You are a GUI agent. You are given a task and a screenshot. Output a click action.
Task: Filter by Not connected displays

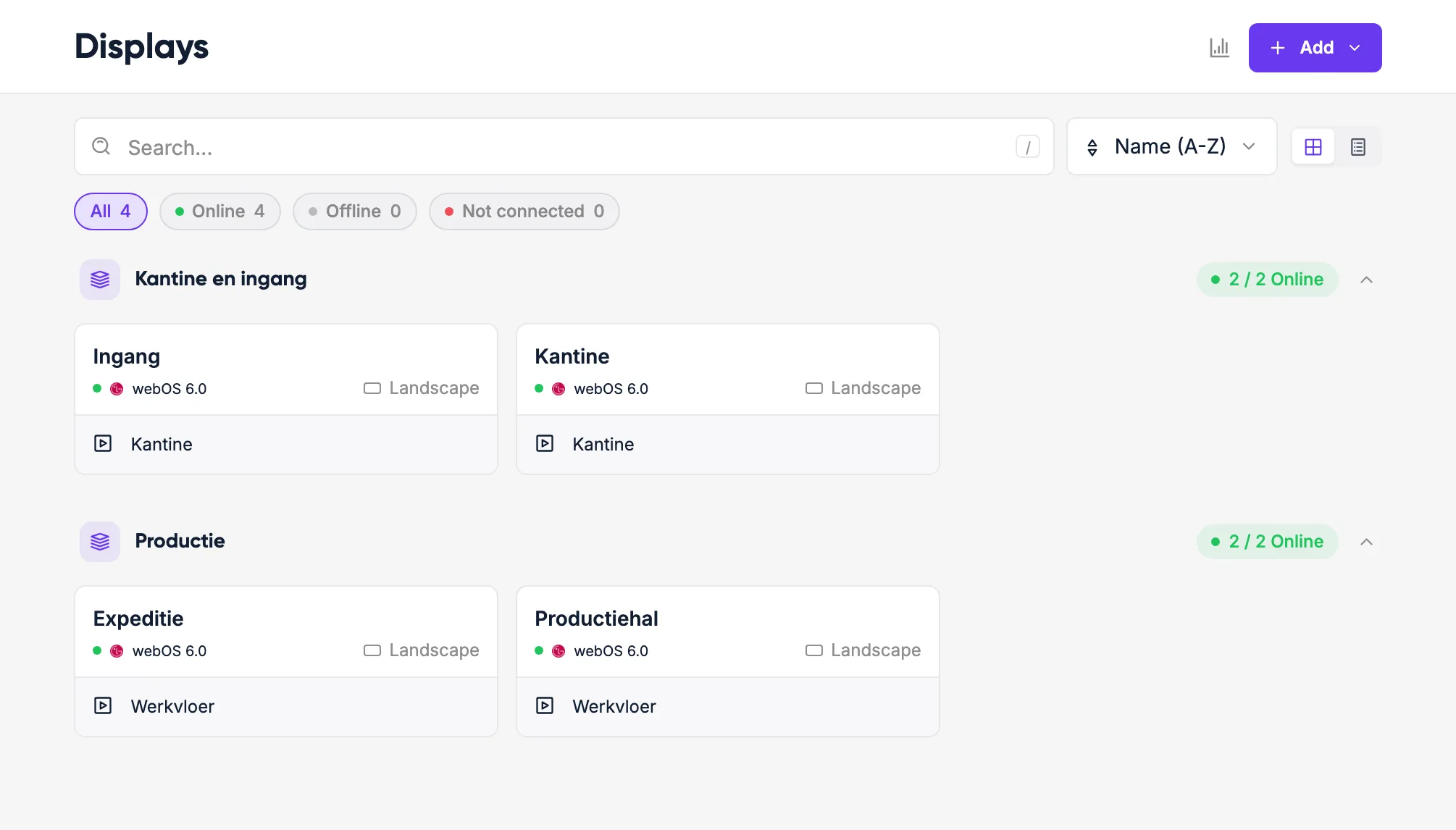[524, 211]
